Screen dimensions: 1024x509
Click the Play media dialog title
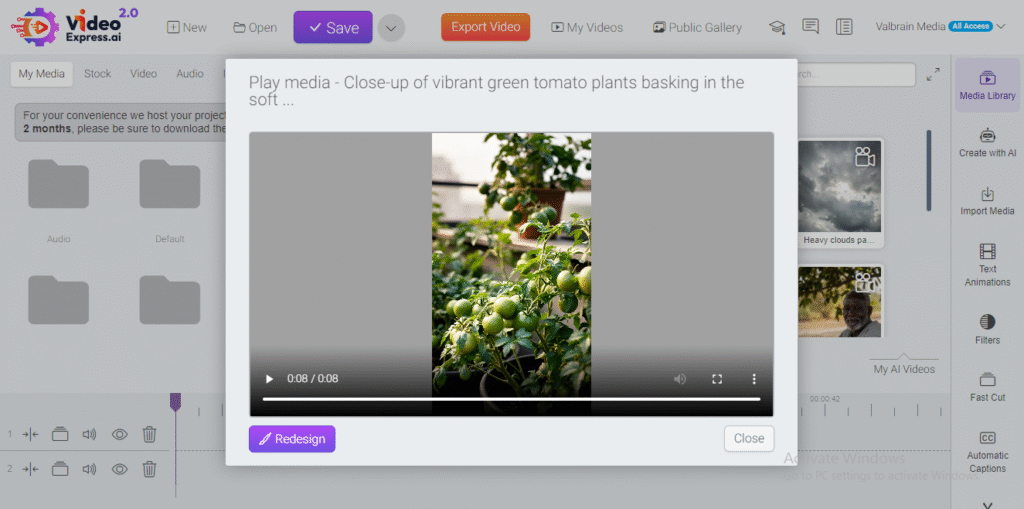496,91
